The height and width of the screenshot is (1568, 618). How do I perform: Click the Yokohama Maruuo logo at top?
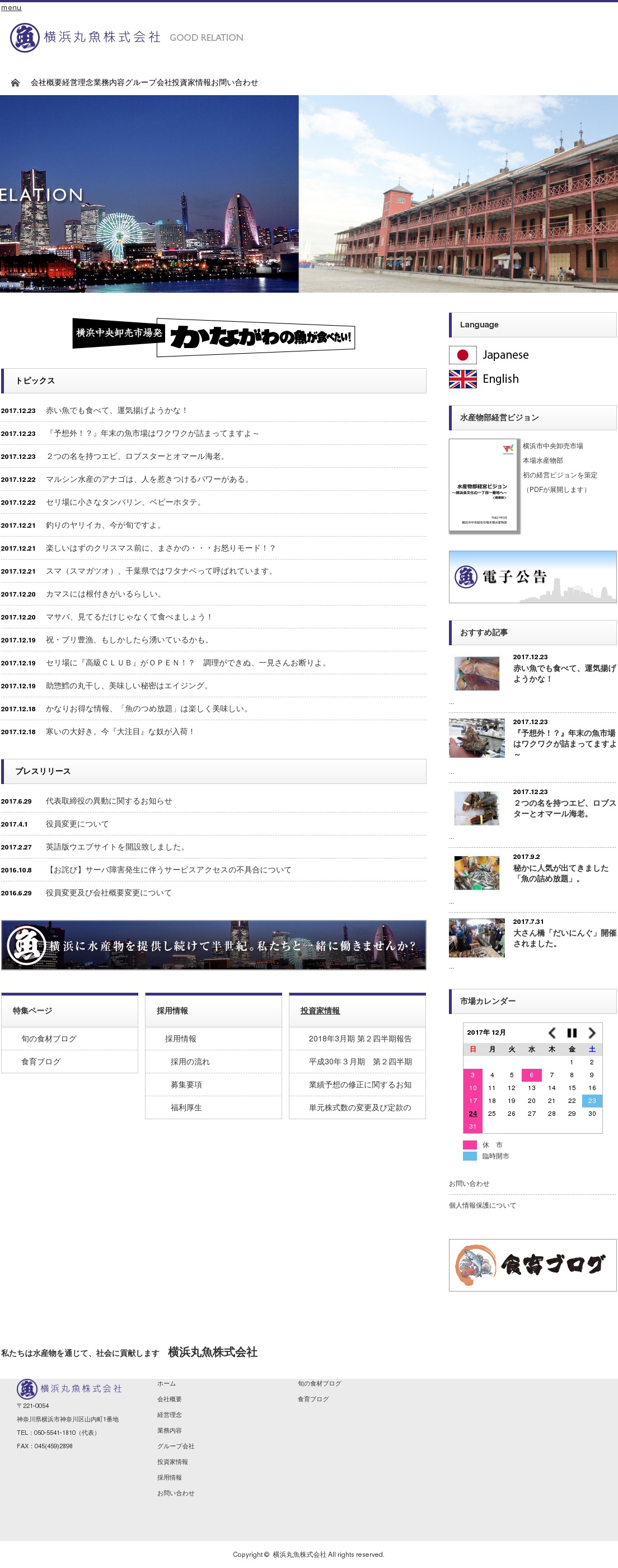(x=85, y=37)
